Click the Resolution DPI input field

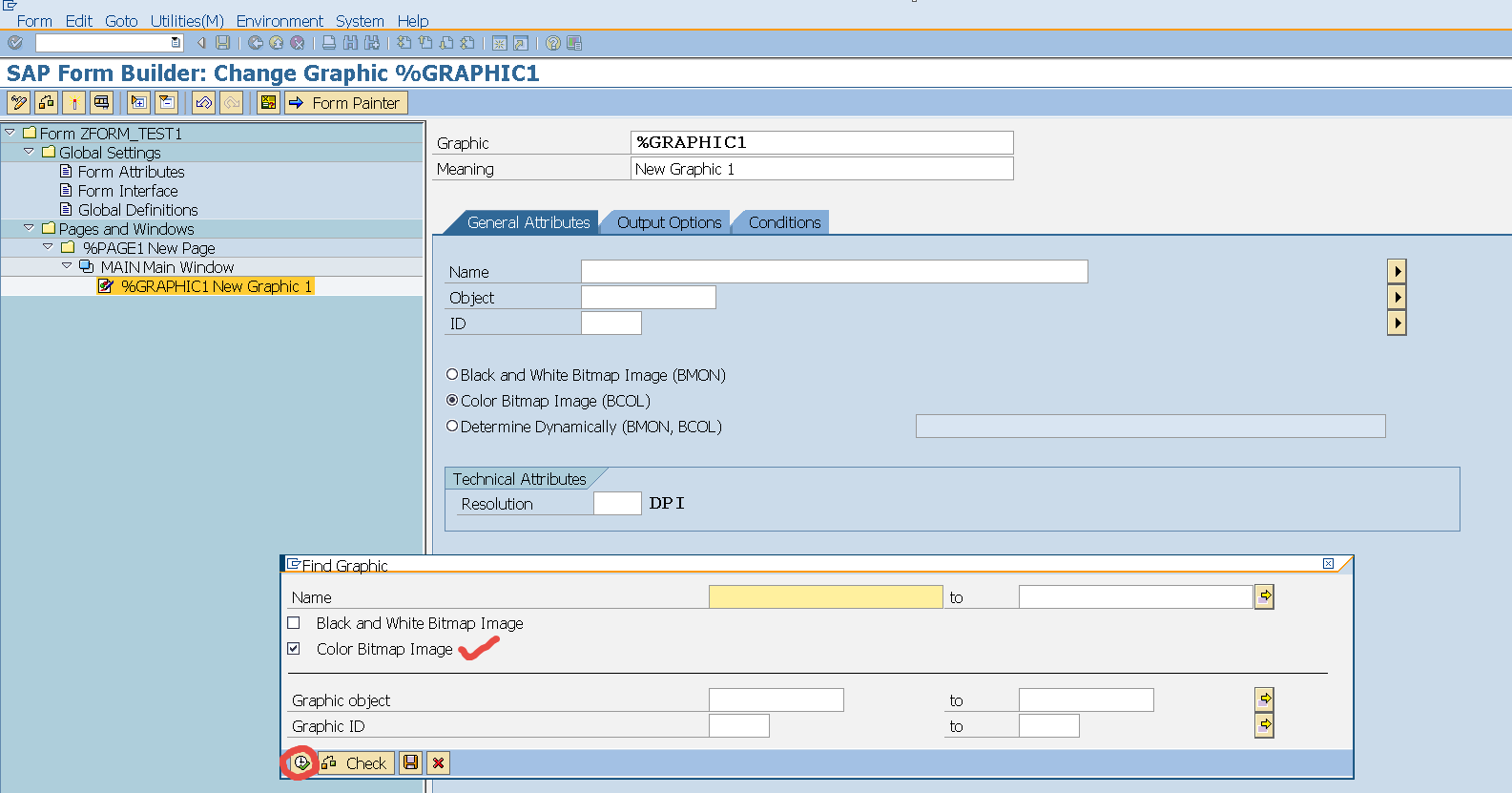616,503
